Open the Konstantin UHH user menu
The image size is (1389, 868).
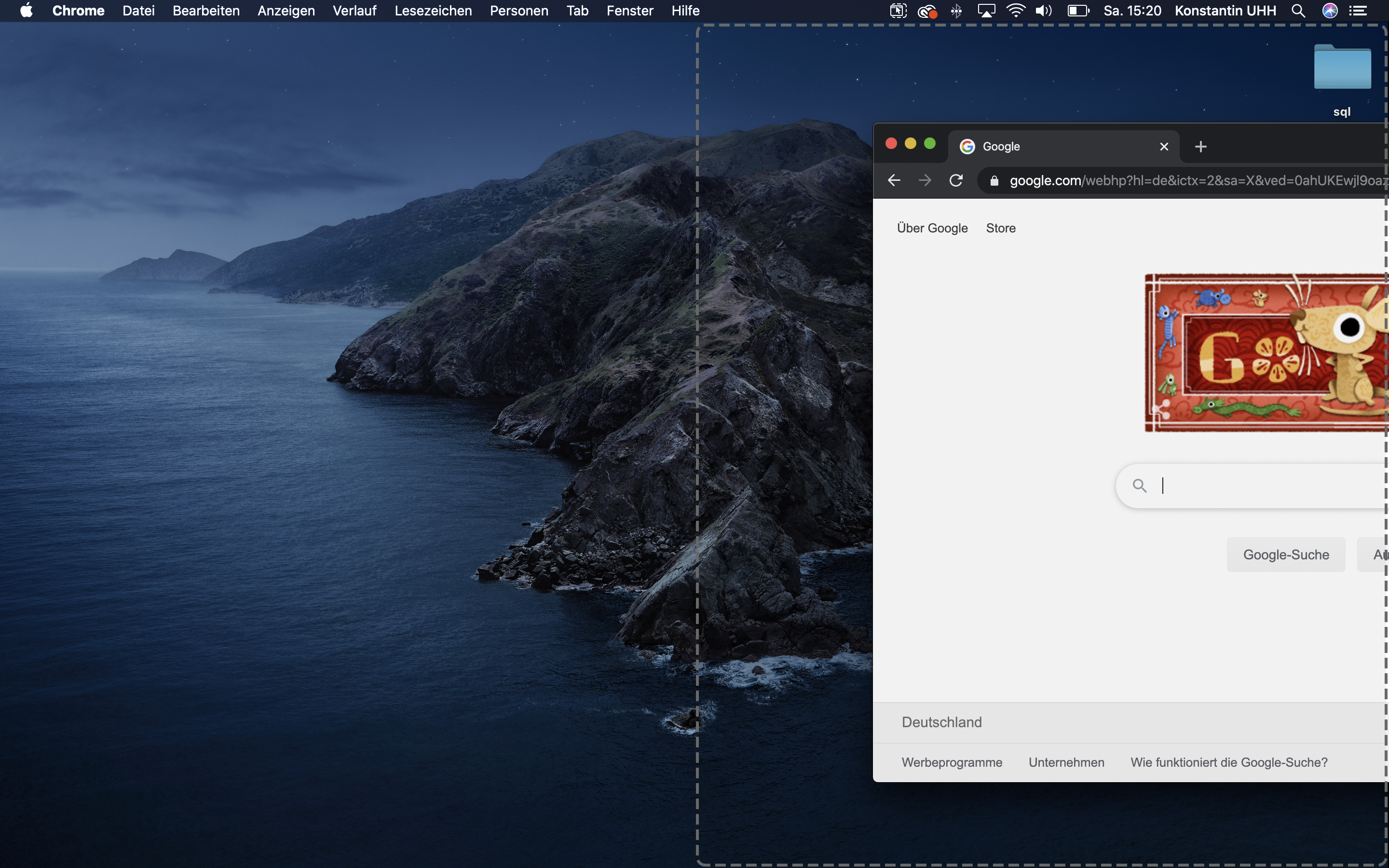point(1226,10)
